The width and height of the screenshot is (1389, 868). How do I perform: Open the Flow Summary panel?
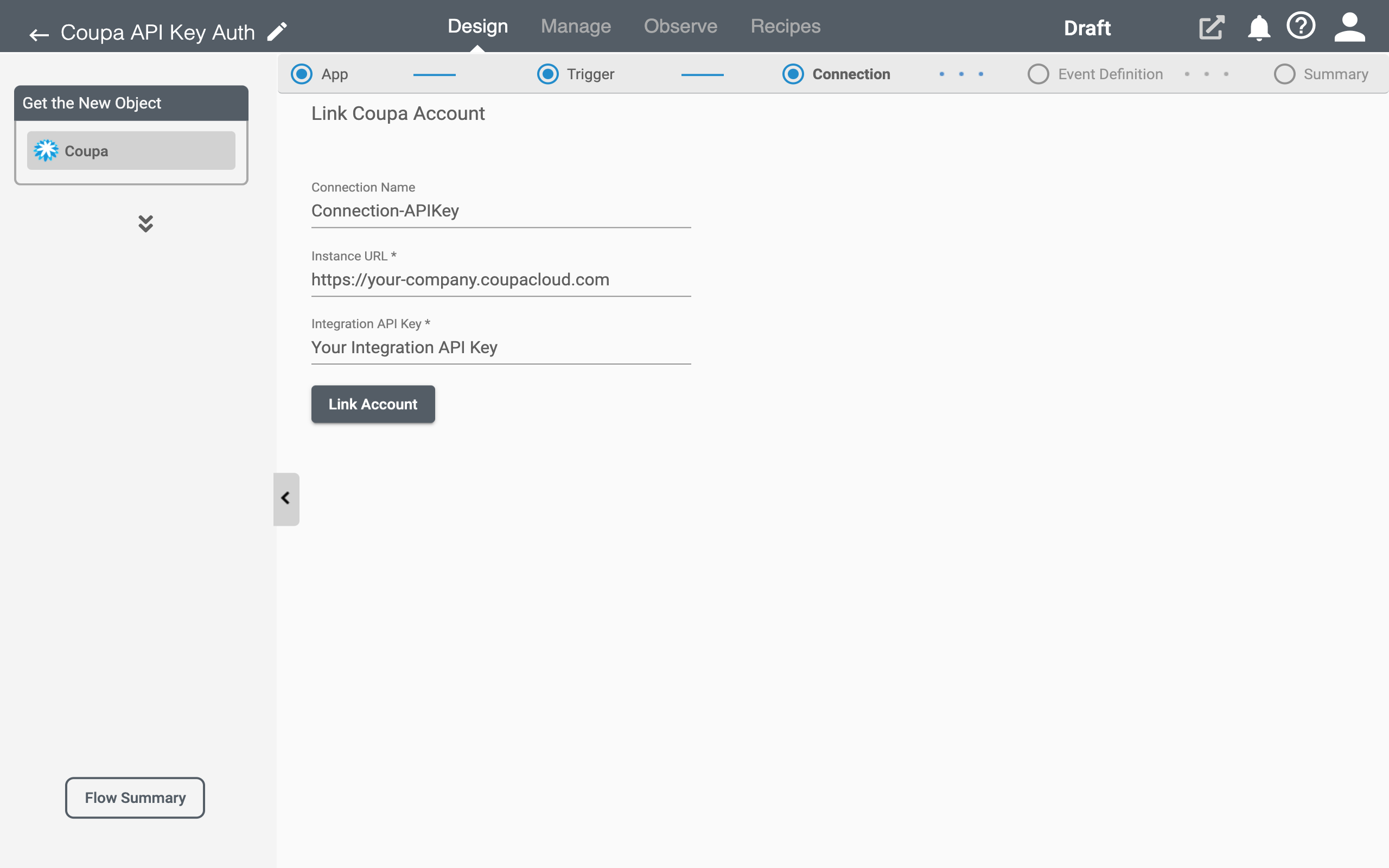(x=135, y=797)
